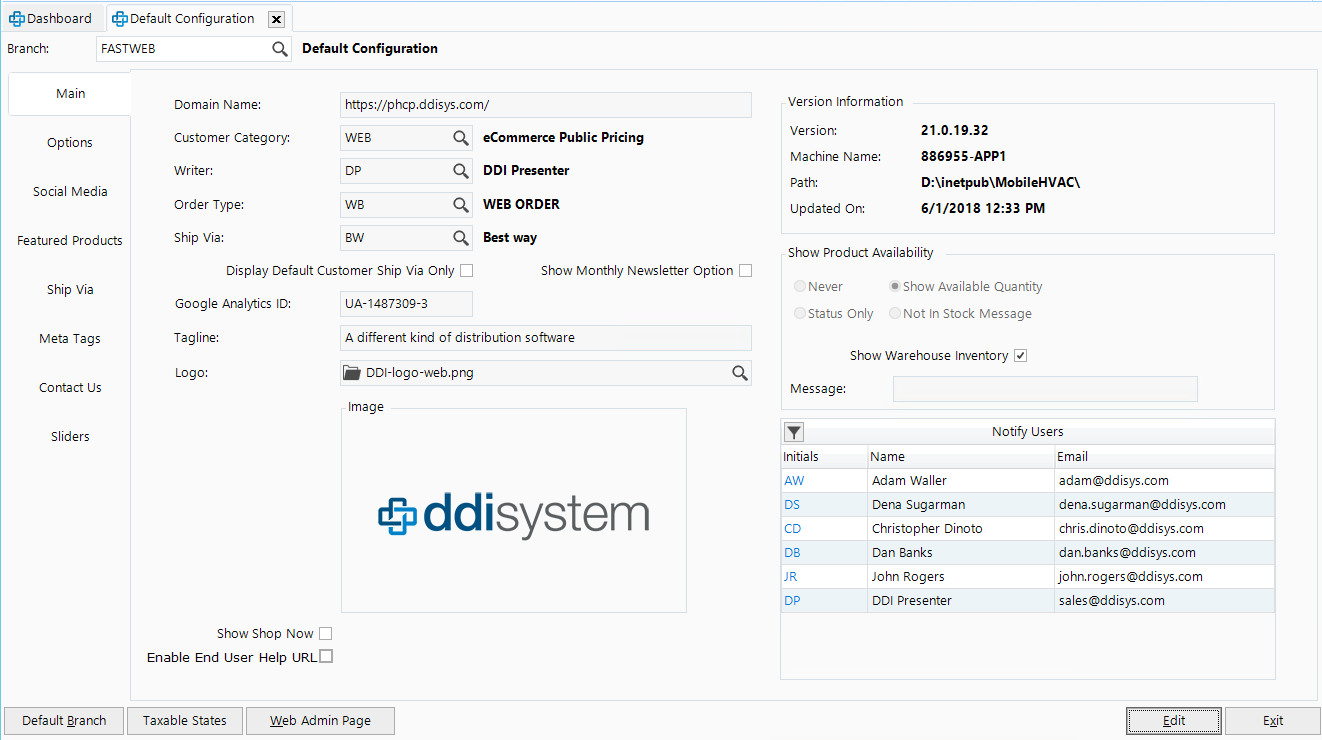Search for a Customer Category code
The image size is (1322, 740).
(x=460, y=138)
